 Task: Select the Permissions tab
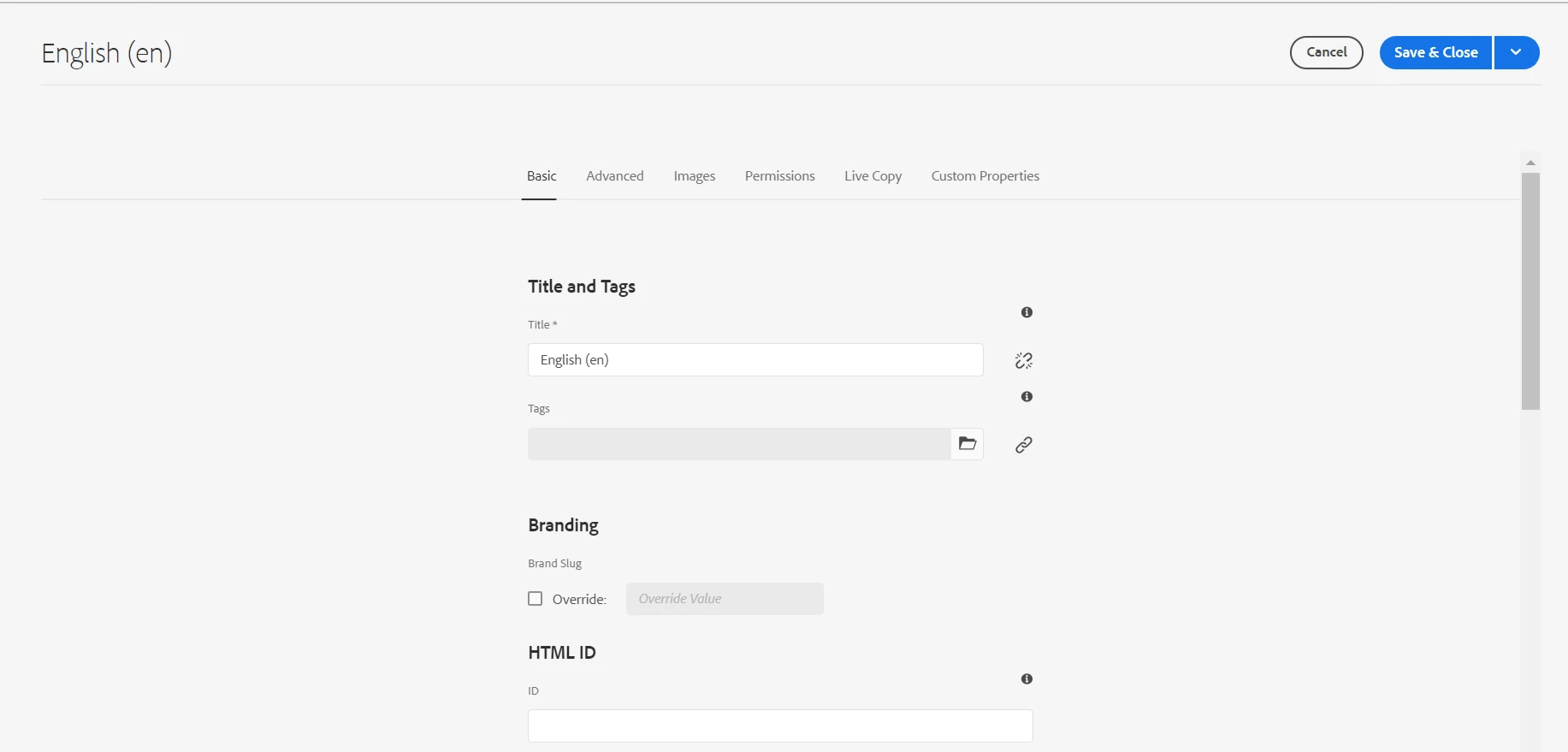(780, 176)
